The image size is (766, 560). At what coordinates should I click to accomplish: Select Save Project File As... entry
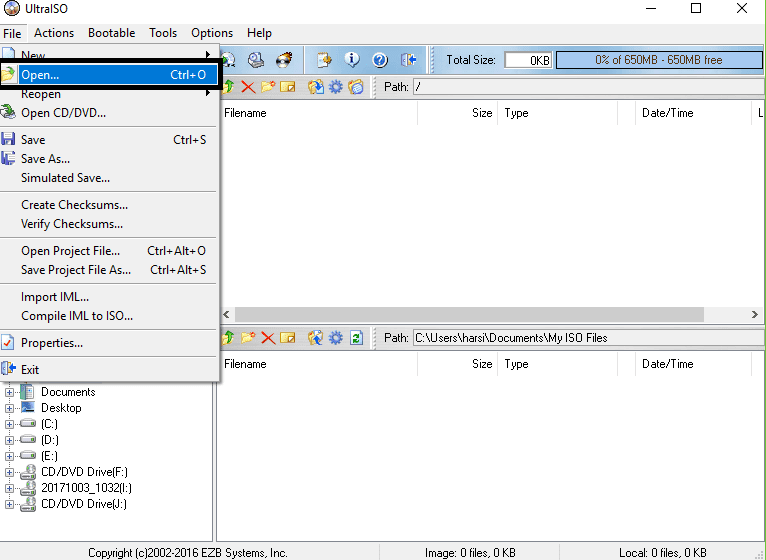click(x=109, y=270)
